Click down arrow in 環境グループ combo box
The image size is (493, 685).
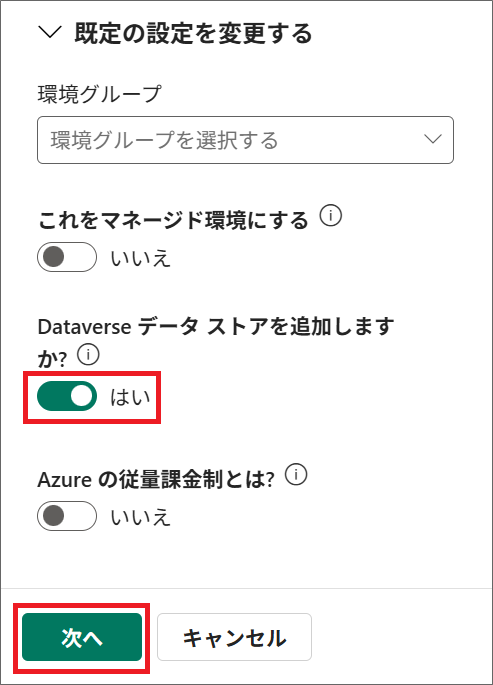coord(433,139)
